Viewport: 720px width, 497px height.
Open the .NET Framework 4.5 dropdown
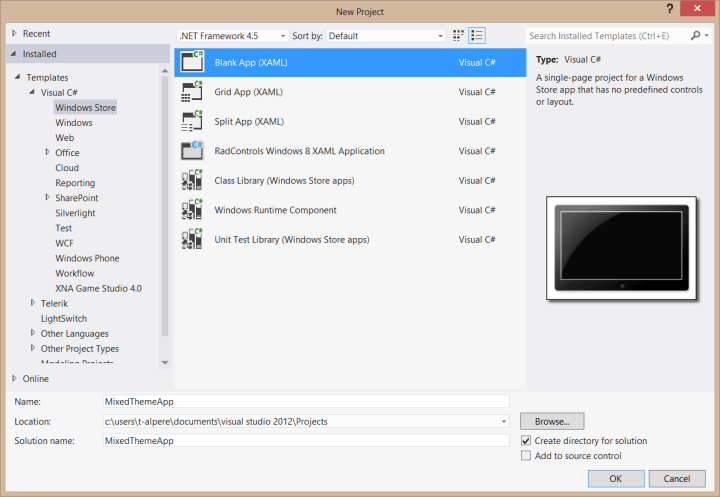[232, 36]
